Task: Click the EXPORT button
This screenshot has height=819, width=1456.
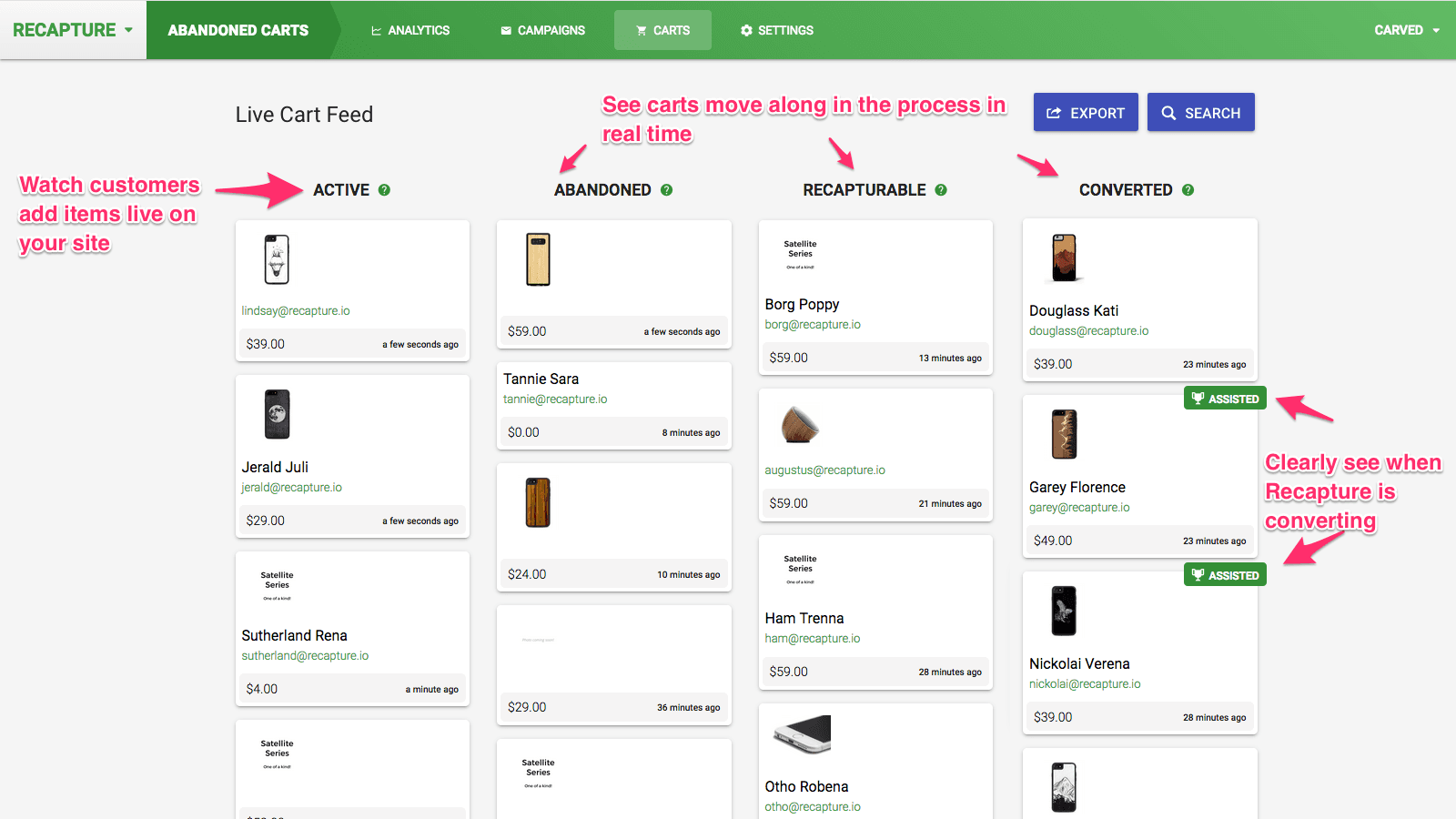Action: click(1086, 112)
